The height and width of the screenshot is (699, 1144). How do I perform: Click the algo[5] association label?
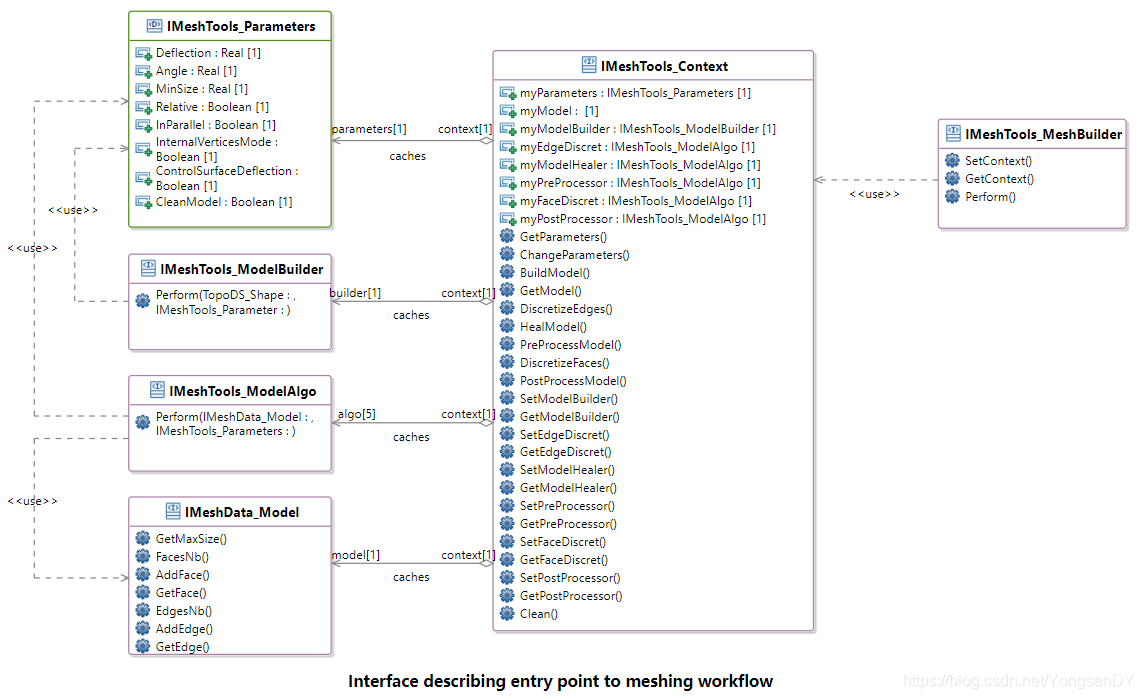[x=357, y=414]
